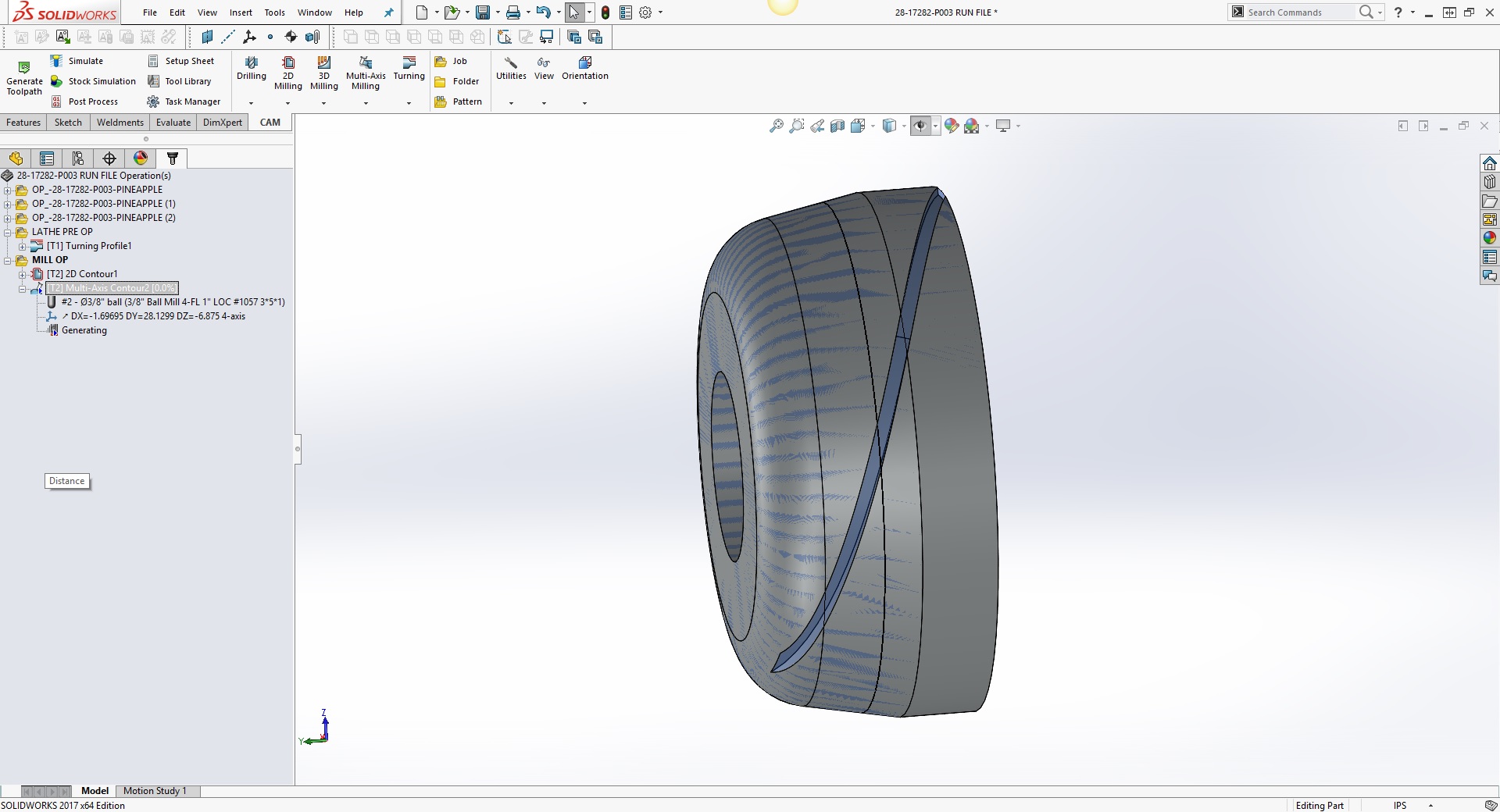Select the Multi-Axis Milling tool
Viewport: 1500px width, 812px height.
[365, 73]
